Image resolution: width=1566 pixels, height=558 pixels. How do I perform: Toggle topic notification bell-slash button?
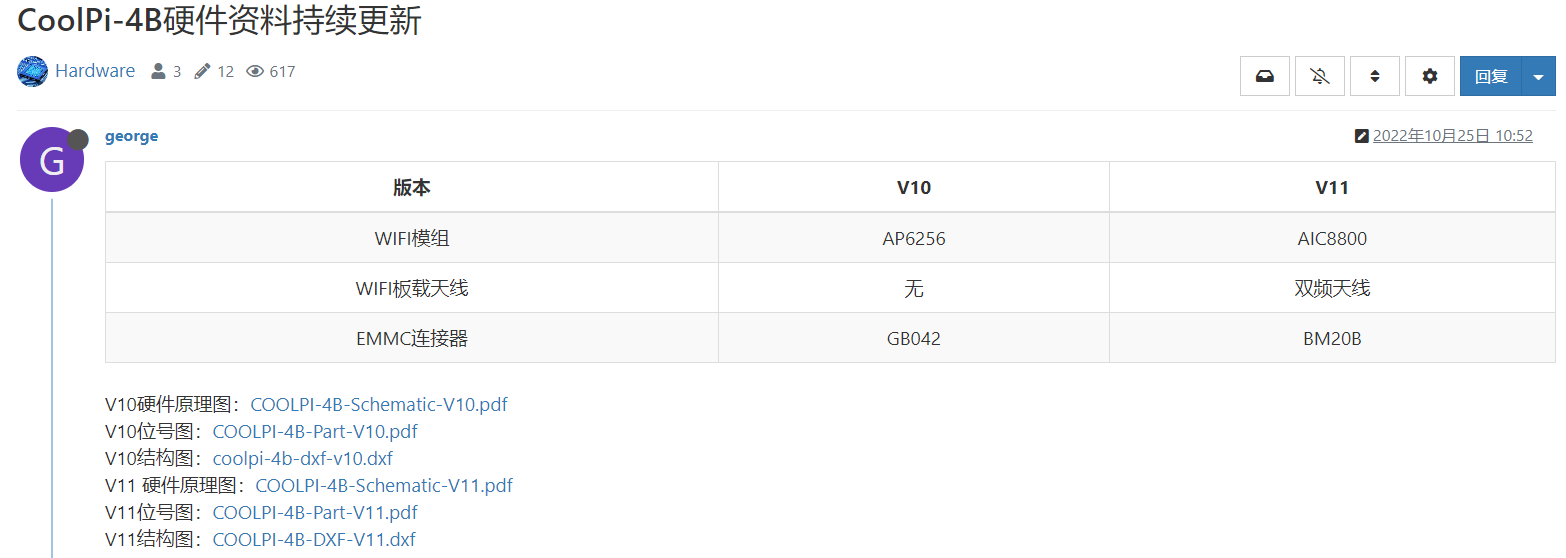point(1320,76)
